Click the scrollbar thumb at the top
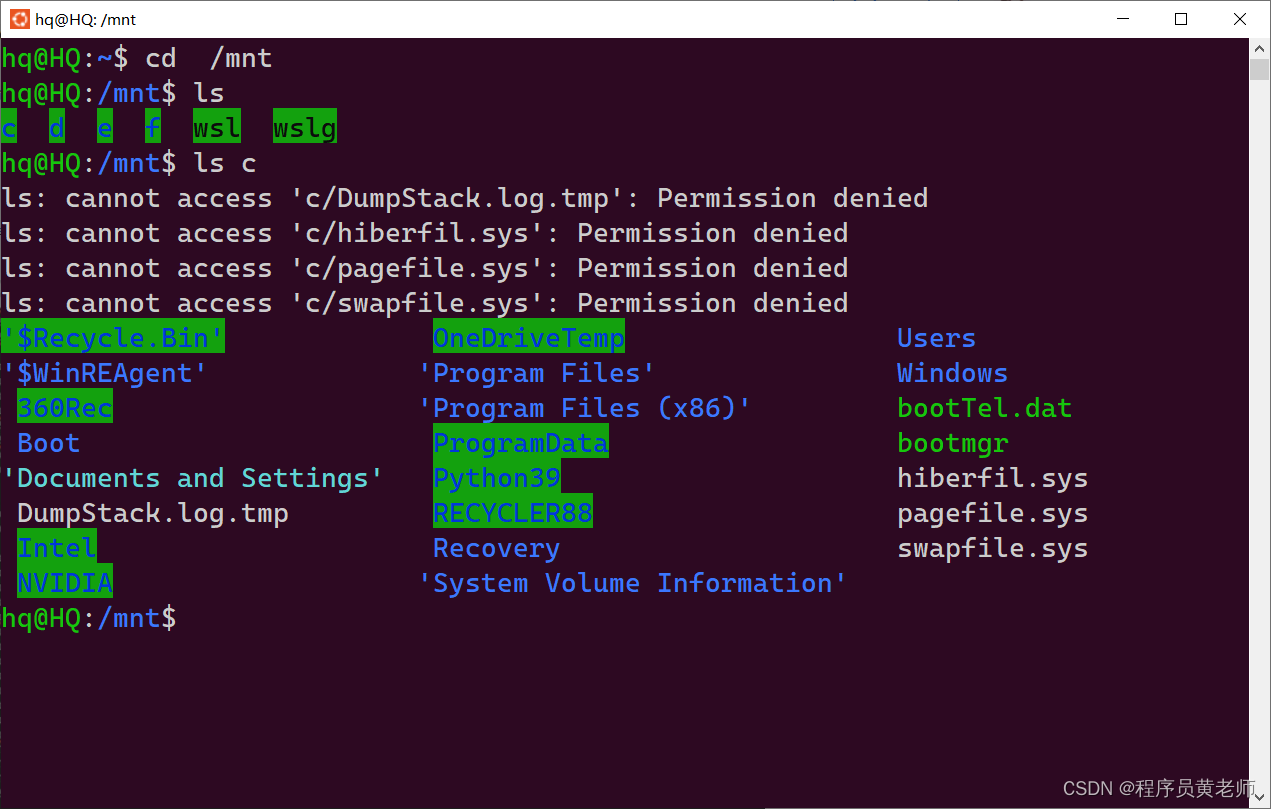1271x809 pixels. 1259,70
